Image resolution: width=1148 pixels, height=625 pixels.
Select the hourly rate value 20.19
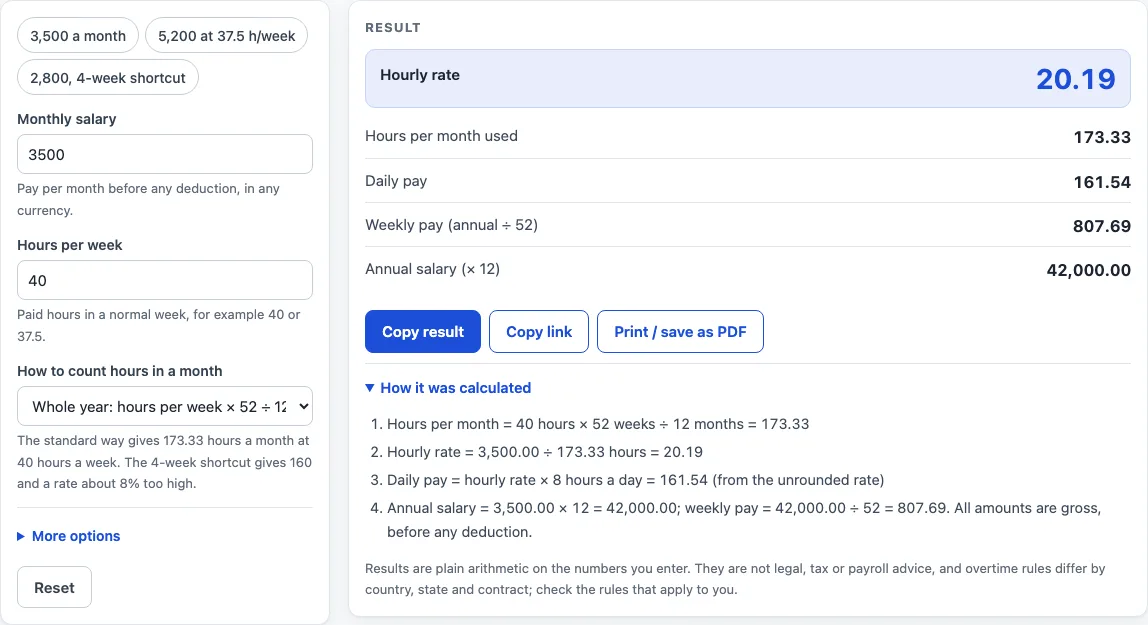click(x=1076, y=79)
